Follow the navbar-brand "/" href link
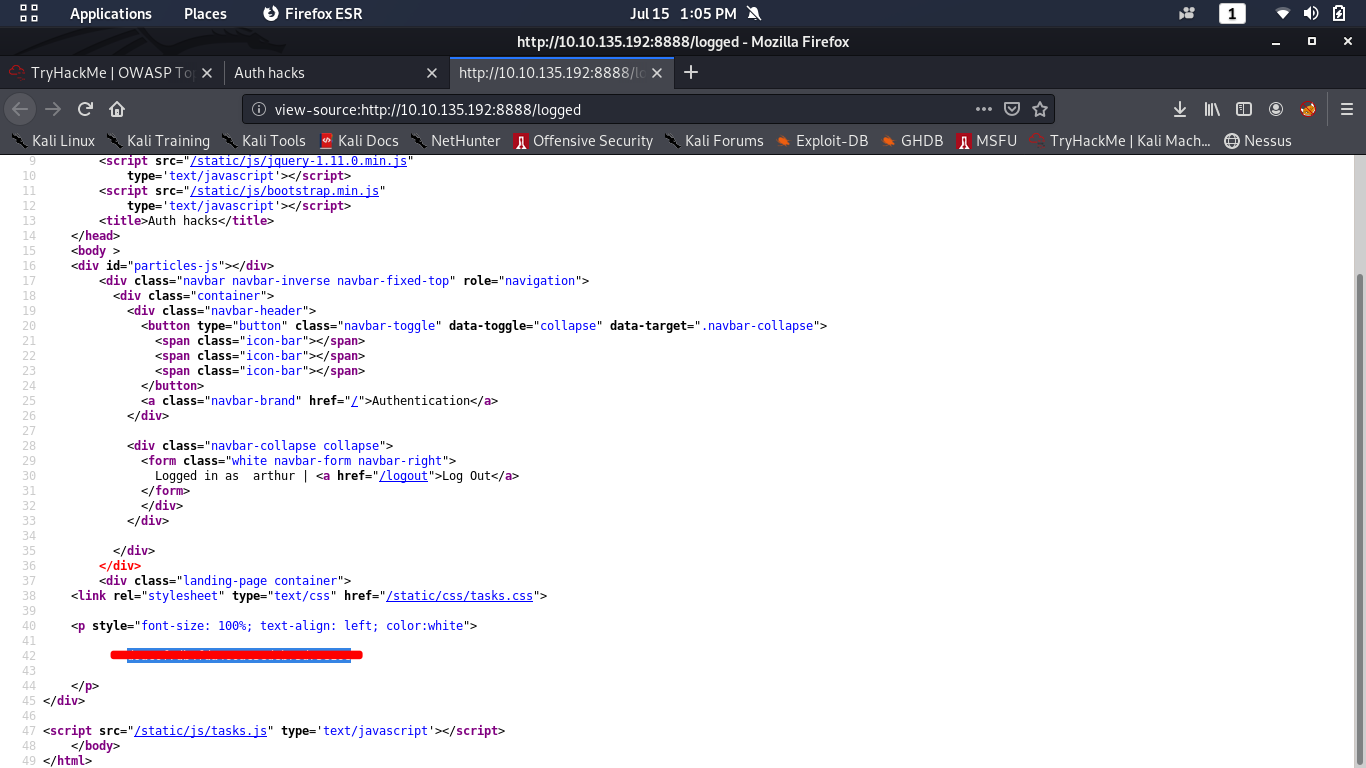Image resolution: width=1366 pixels, height=768 pixels. [355, 401]
